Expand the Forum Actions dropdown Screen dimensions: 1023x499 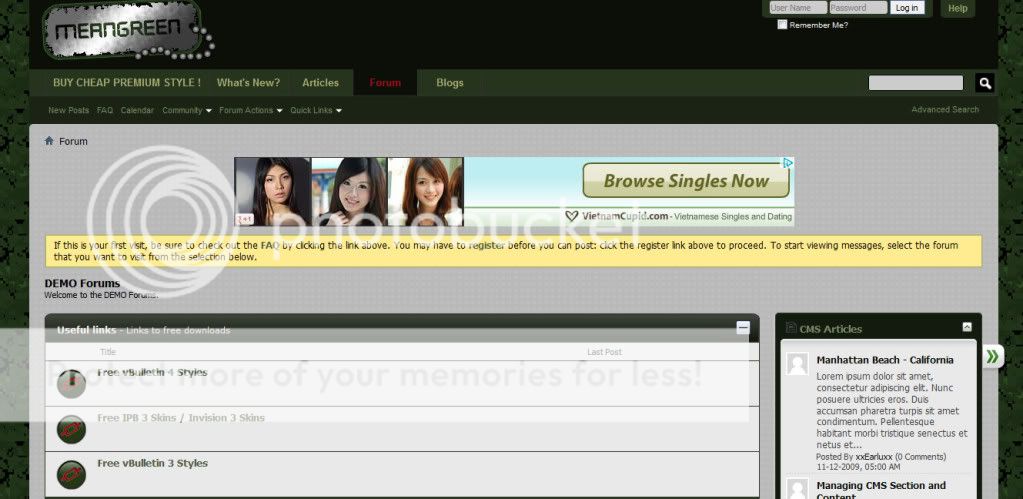click(250, 110)
